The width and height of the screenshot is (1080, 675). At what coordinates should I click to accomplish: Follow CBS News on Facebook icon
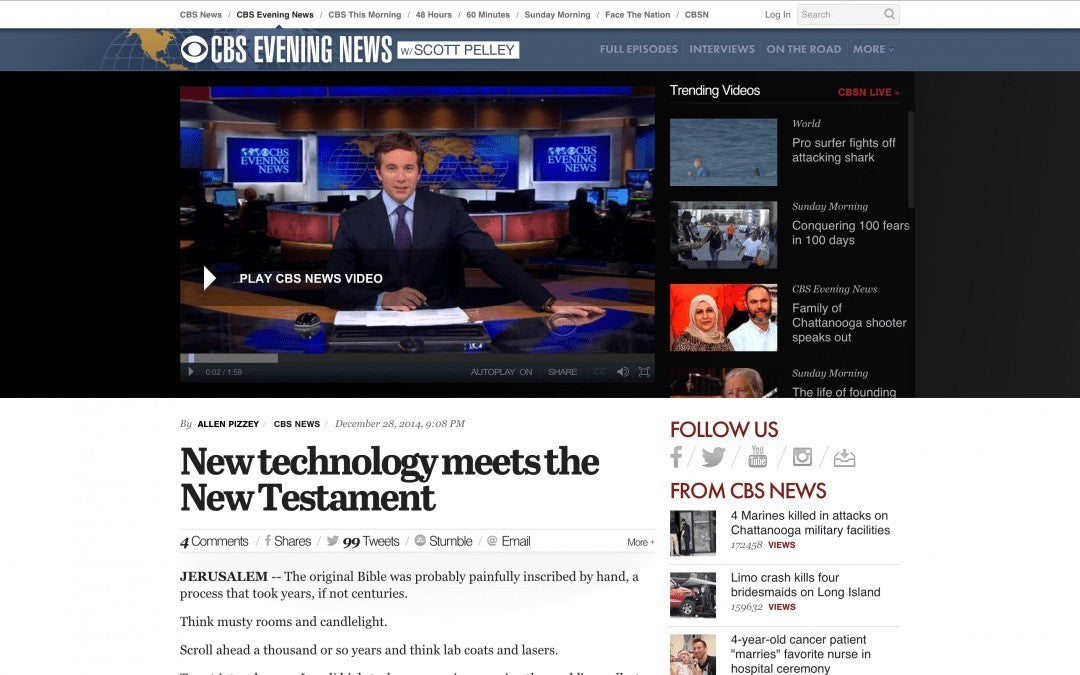[677, 457]
